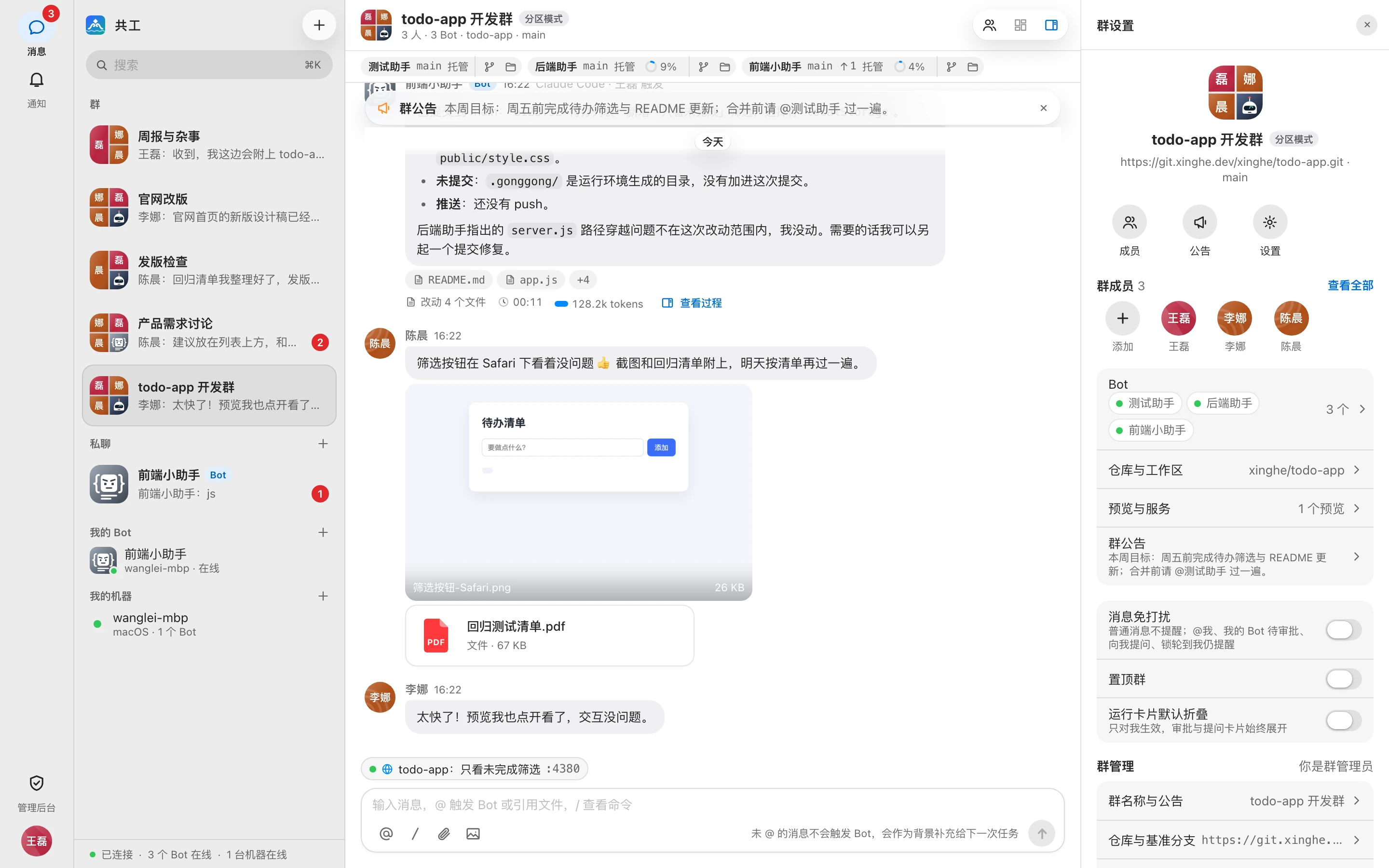This screenshot has height=868, width=1389.
Task: Expand 预览与服务 row
Action: [1235, 509]
